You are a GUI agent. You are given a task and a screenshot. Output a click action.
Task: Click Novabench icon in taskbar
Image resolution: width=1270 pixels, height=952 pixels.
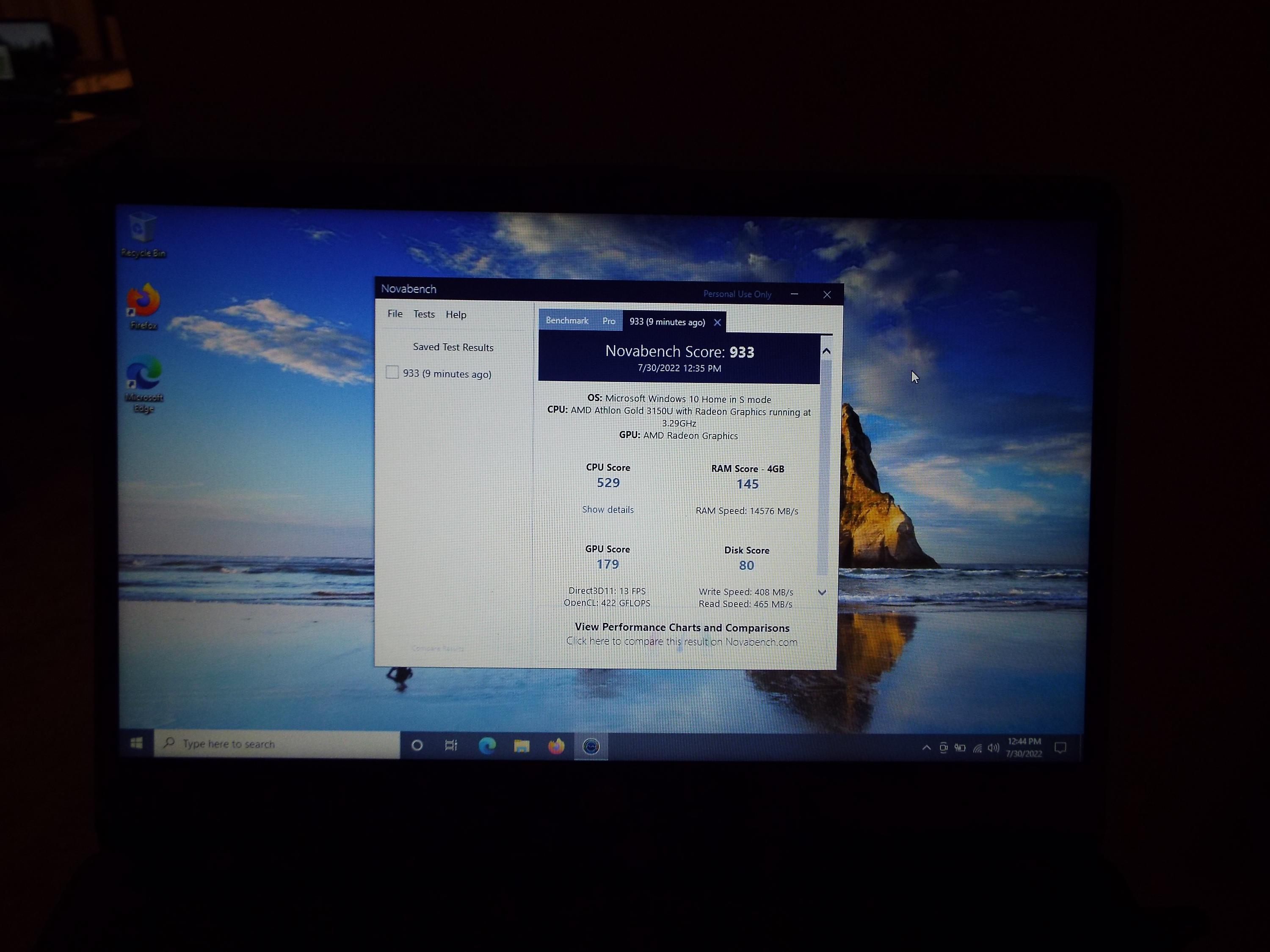point(591,746)
